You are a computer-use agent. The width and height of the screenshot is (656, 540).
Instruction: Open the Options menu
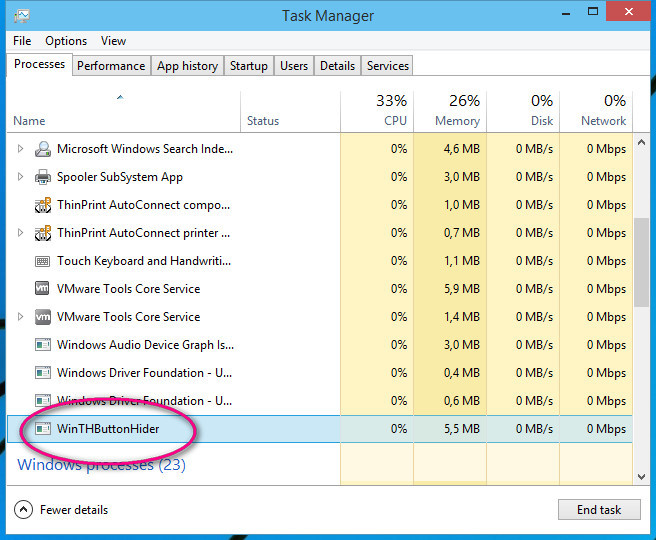(66, 41)
